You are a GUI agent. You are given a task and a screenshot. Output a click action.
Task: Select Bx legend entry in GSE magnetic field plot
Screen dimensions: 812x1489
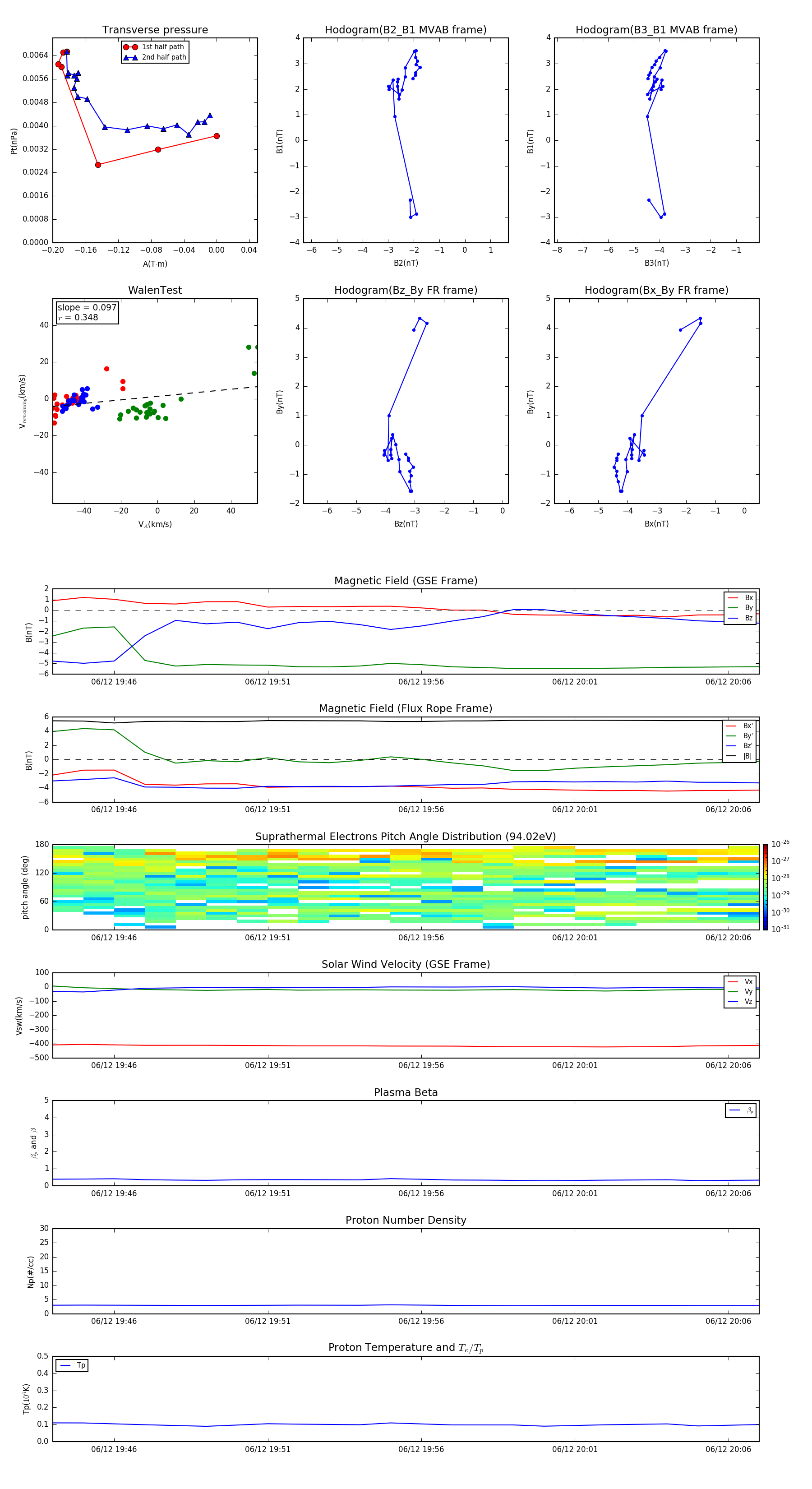tap(740, 598)
